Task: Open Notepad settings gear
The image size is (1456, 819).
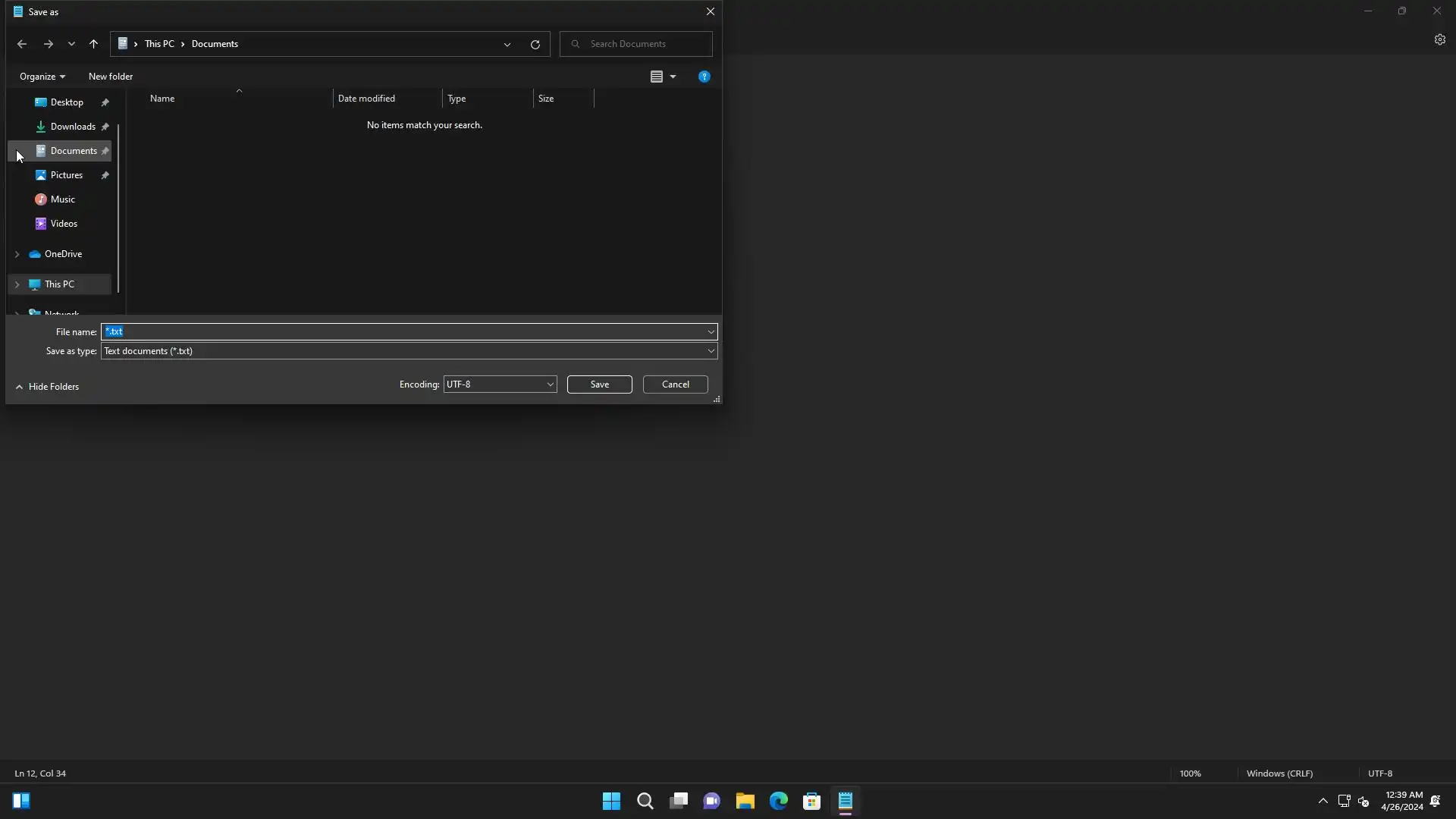Action: pos(1439,39)
